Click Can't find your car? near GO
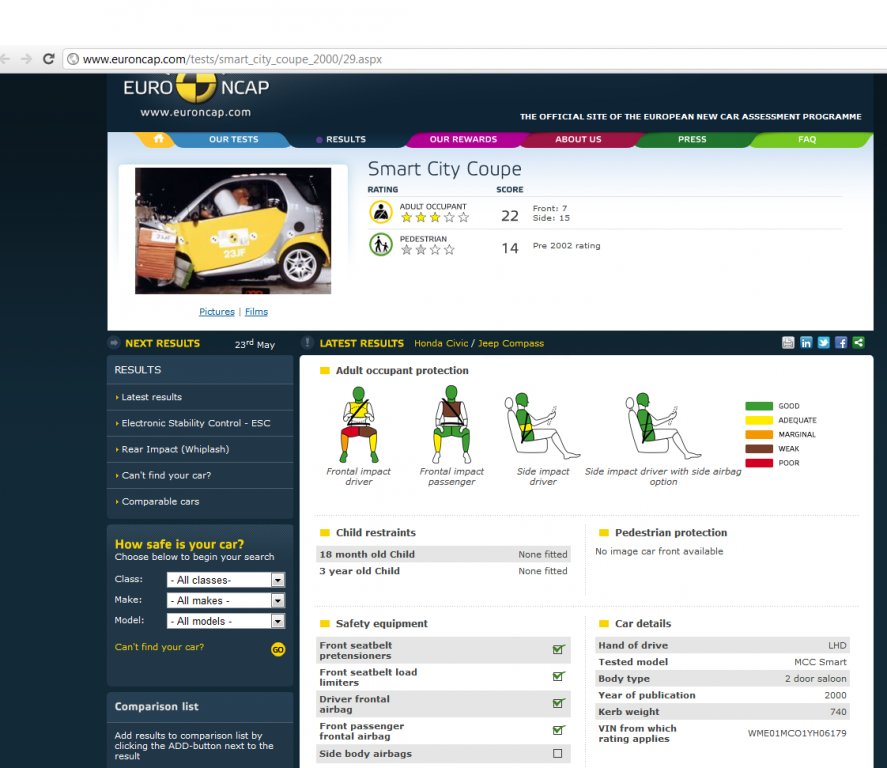Screen dimensions: 887x768 pos(160,646)
